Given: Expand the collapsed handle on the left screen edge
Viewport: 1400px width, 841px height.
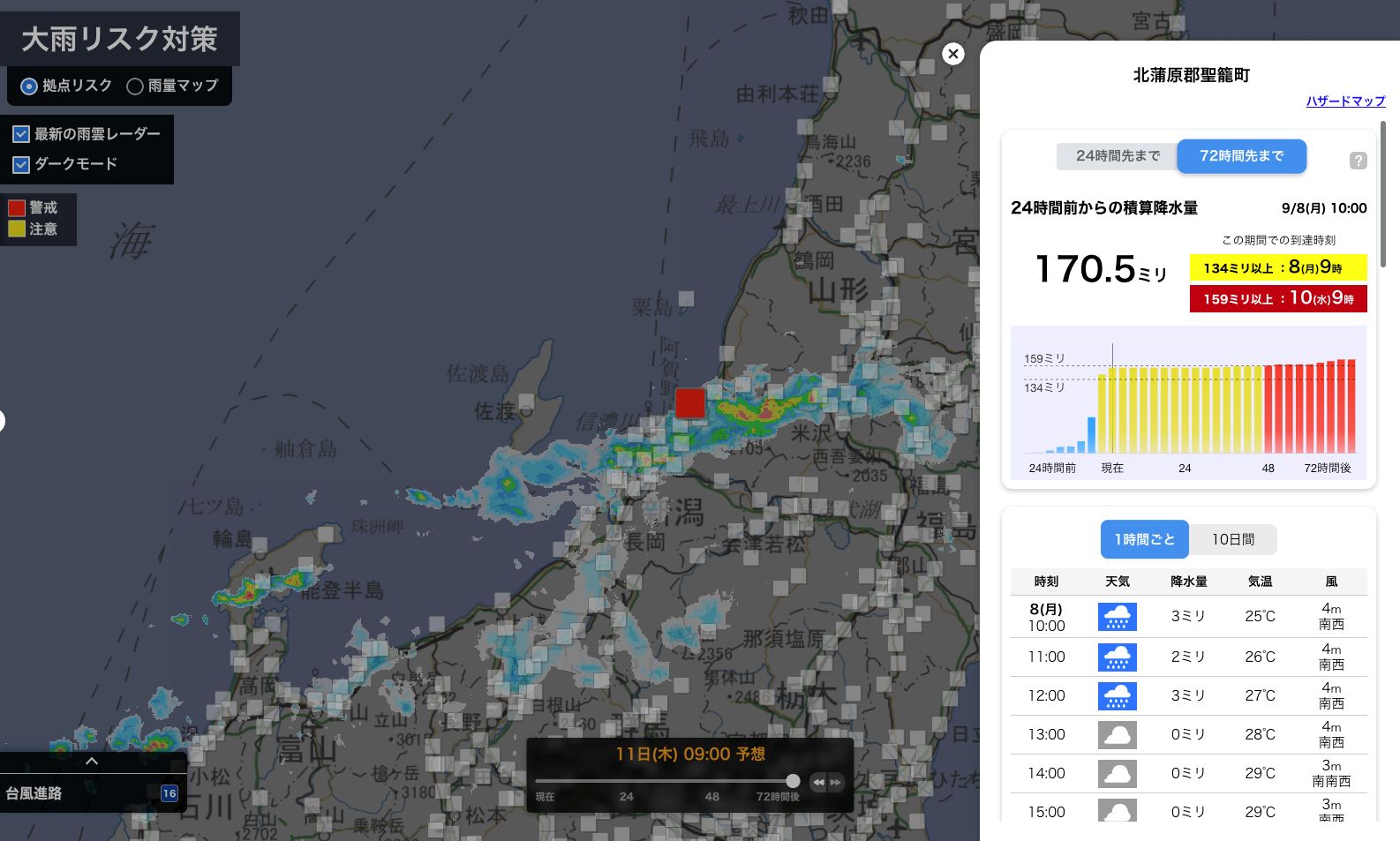Looking at the screenshot, I should click(2, 421).
